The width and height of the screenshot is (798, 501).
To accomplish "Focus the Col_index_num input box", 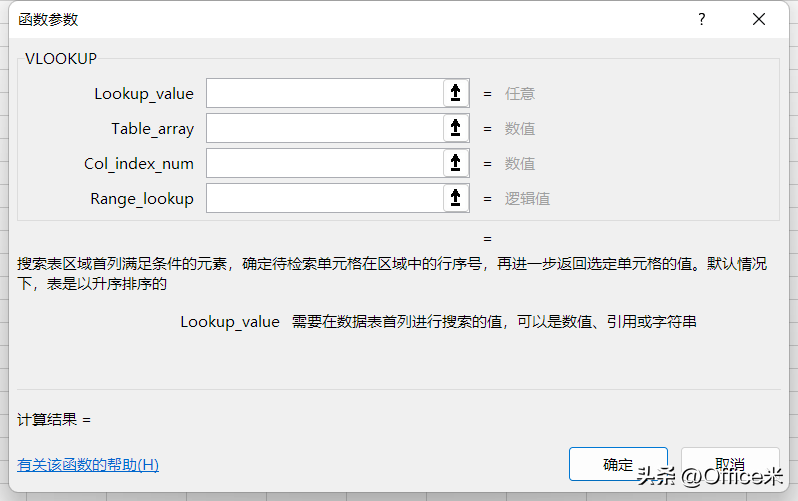I will pos(325,163).
